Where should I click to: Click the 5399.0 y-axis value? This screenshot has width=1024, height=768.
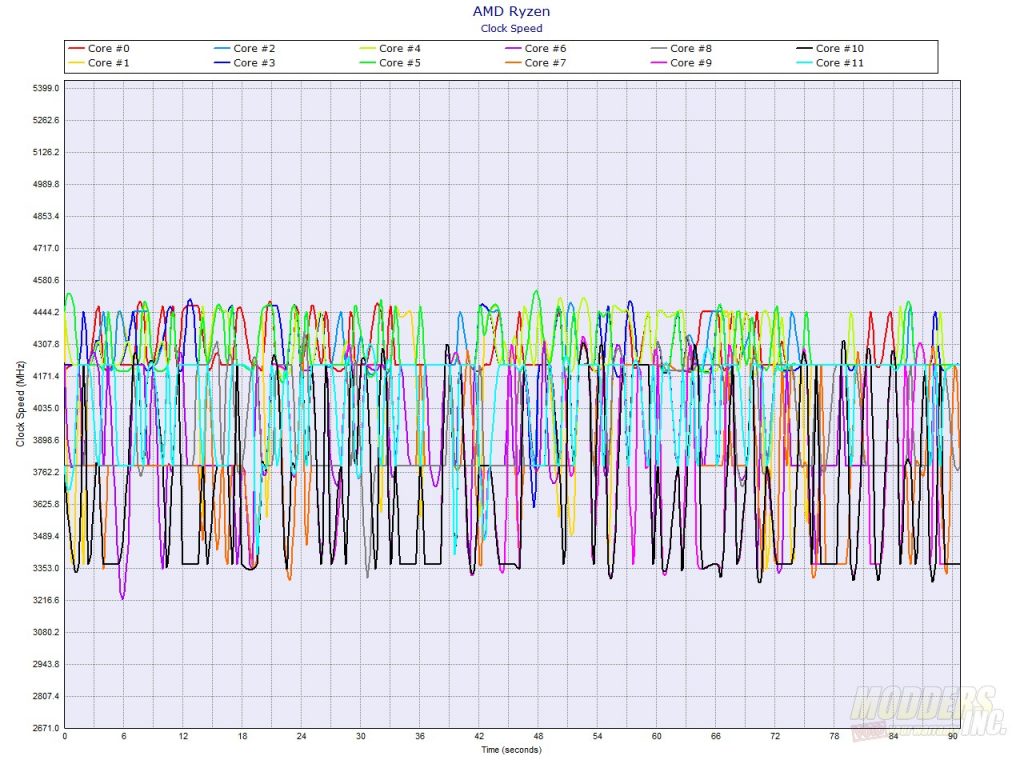(46, 88)
